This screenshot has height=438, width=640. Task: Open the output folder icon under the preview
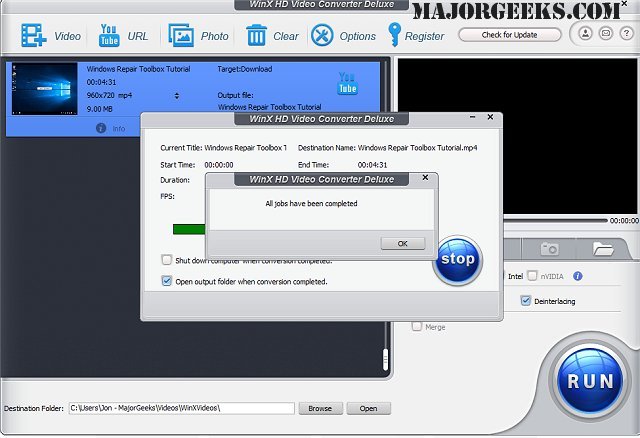(603, 248)
